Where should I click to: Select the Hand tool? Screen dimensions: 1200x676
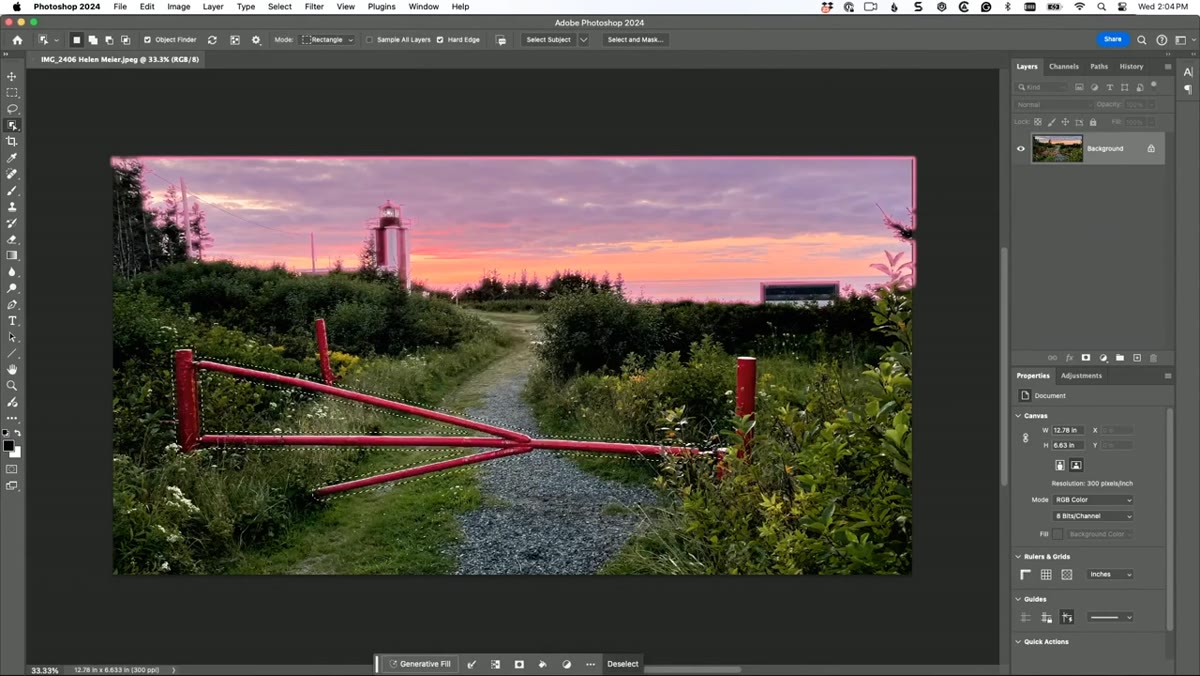12,369
